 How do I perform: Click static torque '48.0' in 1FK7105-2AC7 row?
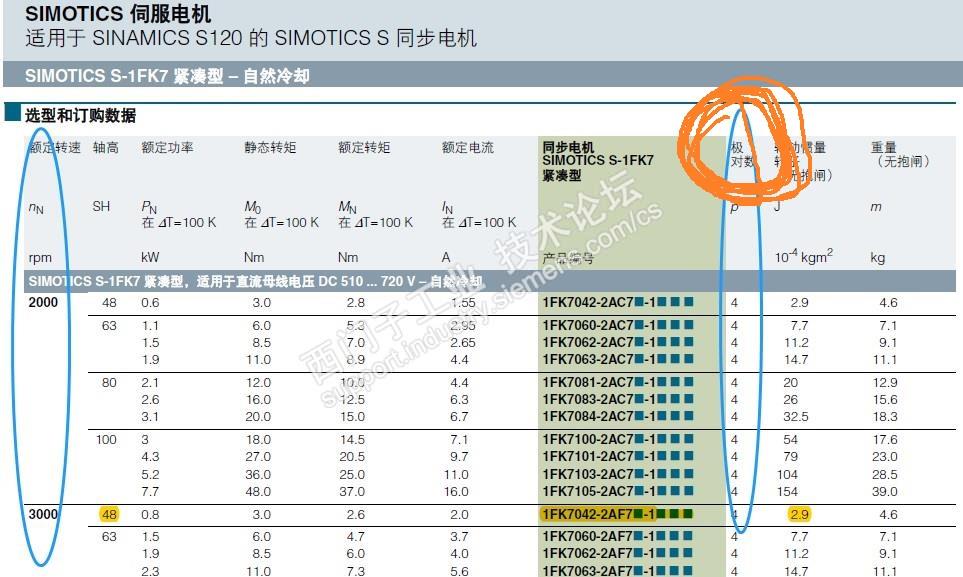(x=258, y=492)
